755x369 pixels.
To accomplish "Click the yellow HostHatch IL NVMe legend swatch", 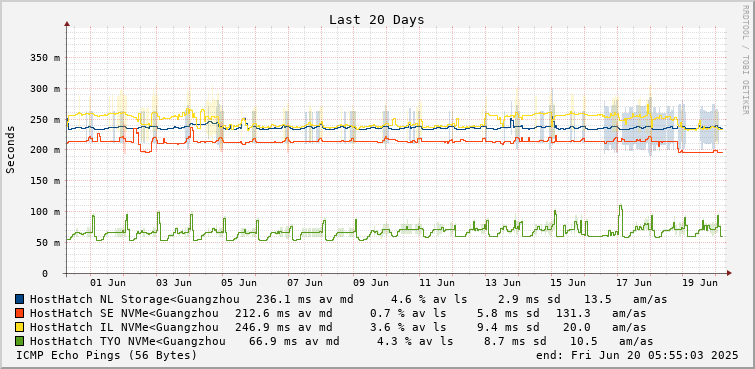I will (20, 328).
